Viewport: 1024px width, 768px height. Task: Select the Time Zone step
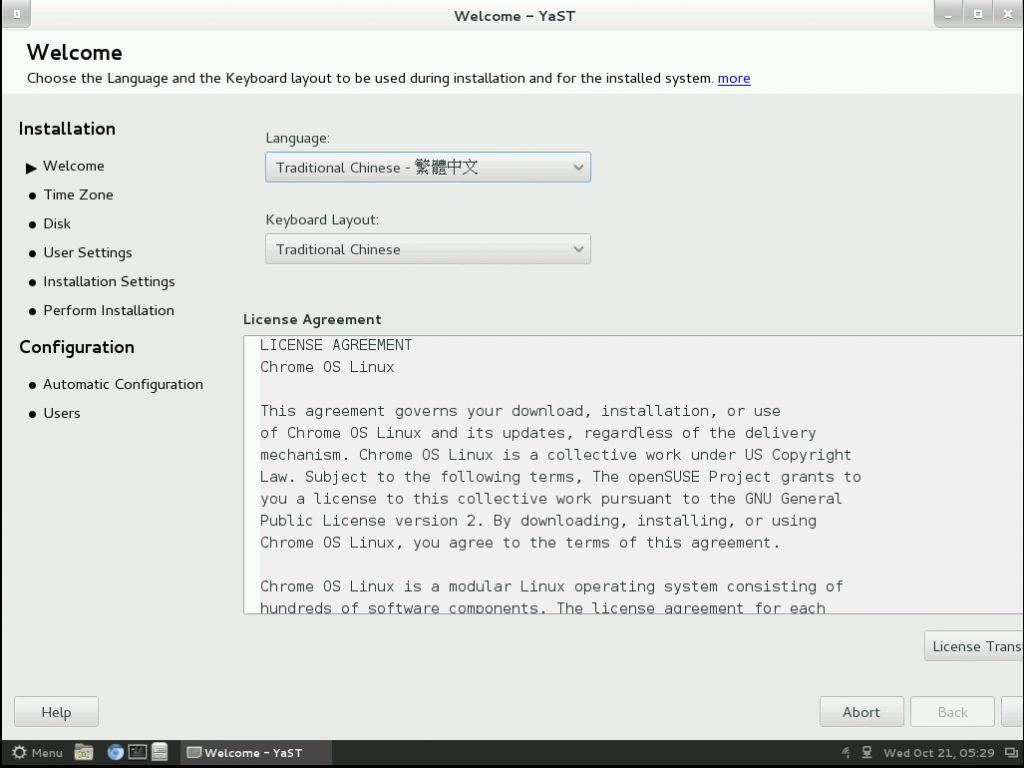click(78, 195)
